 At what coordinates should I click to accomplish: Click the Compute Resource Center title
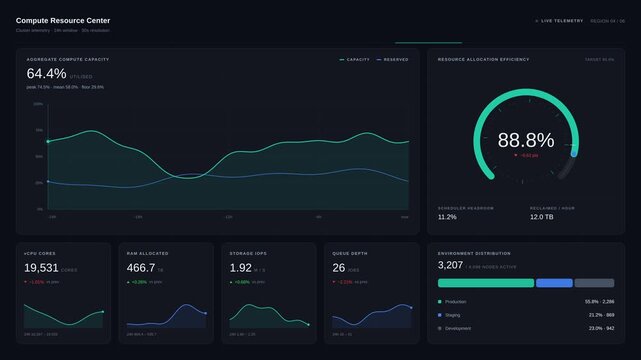63,20
